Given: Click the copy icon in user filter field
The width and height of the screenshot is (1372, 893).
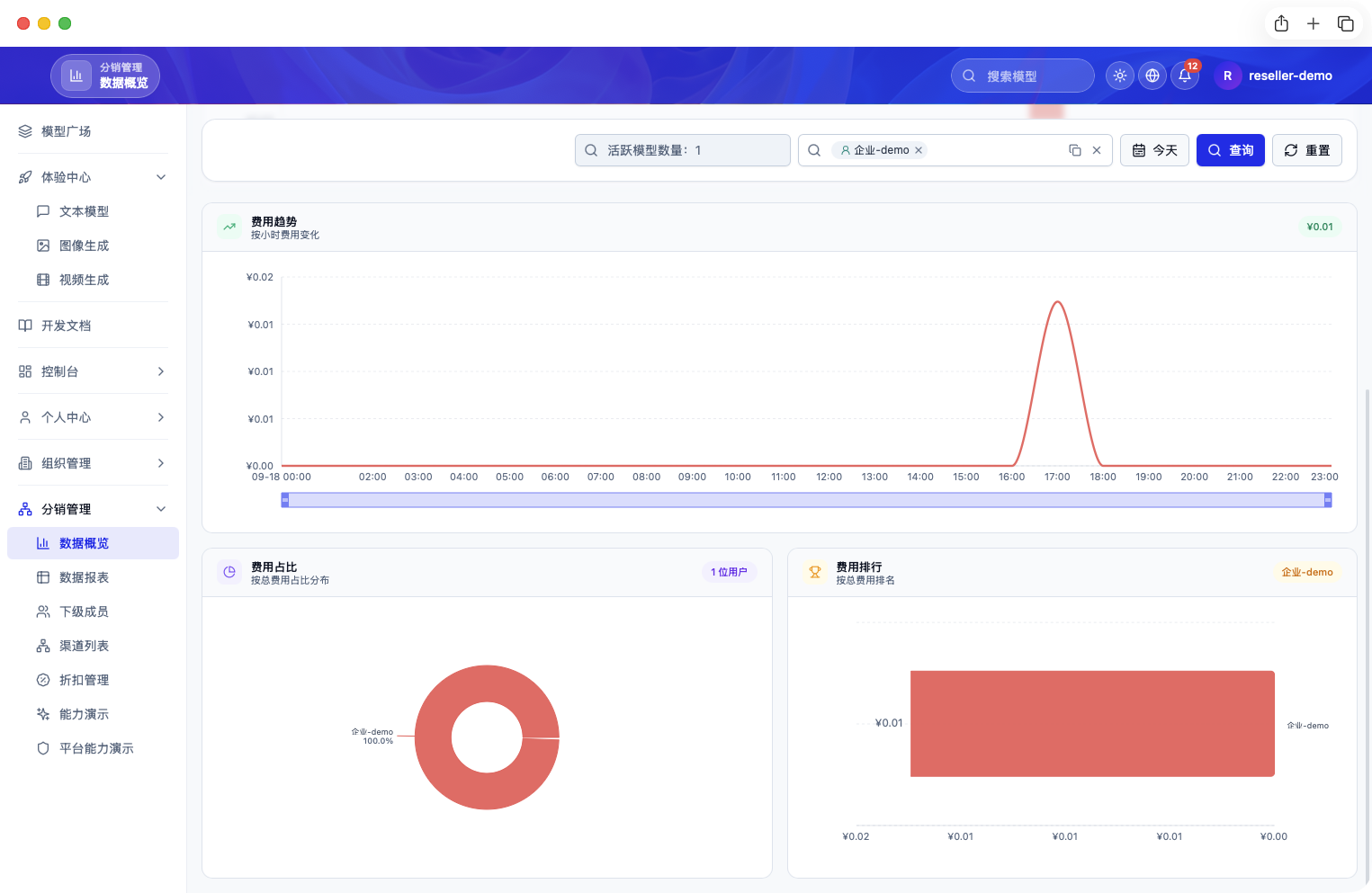Looking at the screenshot, I should coord(1075,150).
